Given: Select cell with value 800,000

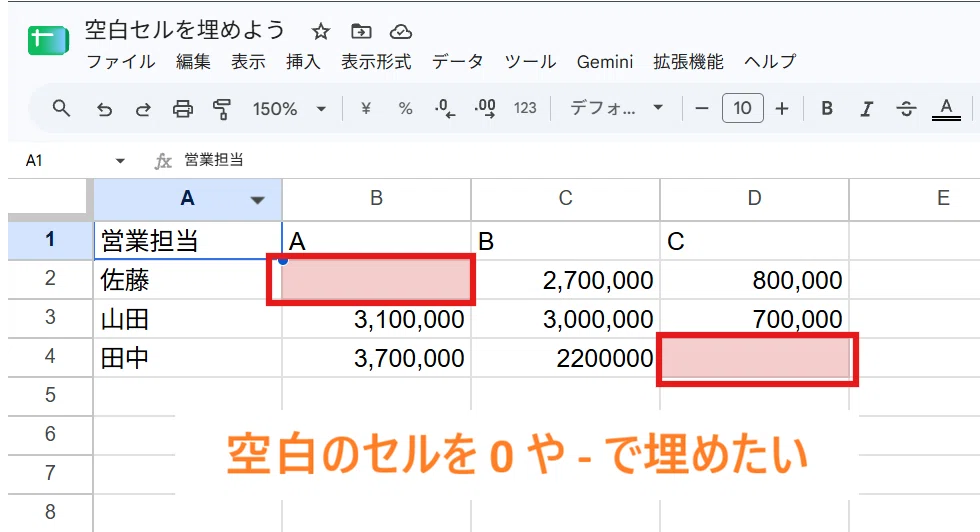Looking at the screenshot, I should tap(754, 279).
